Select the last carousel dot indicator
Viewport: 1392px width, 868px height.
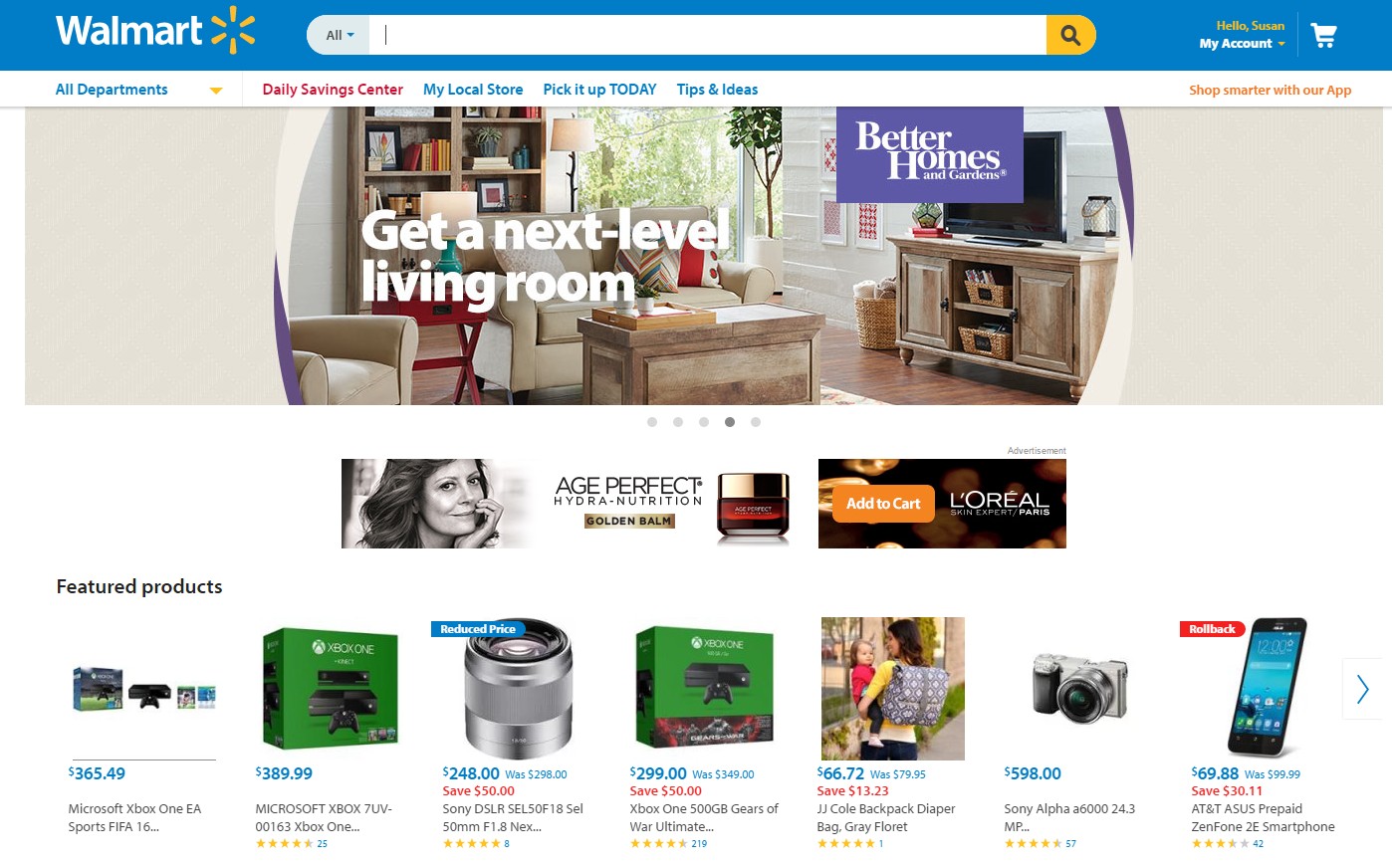(x=756, y=422)
